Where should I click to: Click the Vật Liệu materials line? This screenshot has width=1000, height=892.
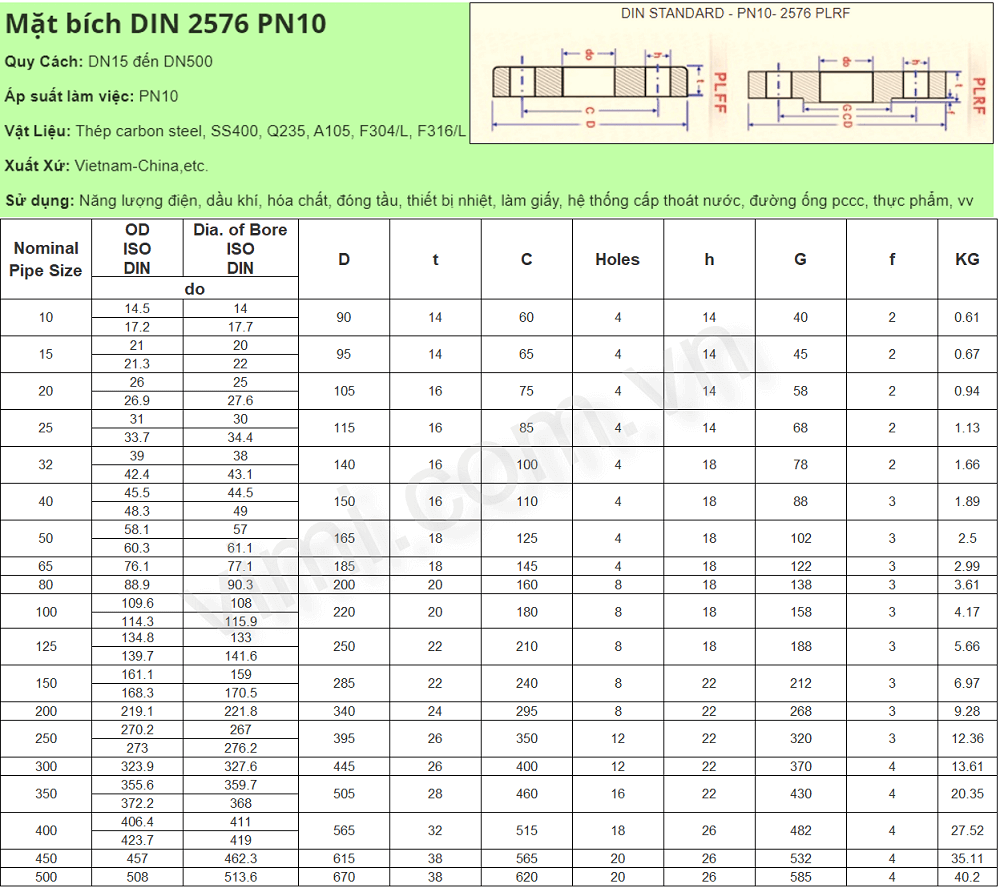pos(235,131)
